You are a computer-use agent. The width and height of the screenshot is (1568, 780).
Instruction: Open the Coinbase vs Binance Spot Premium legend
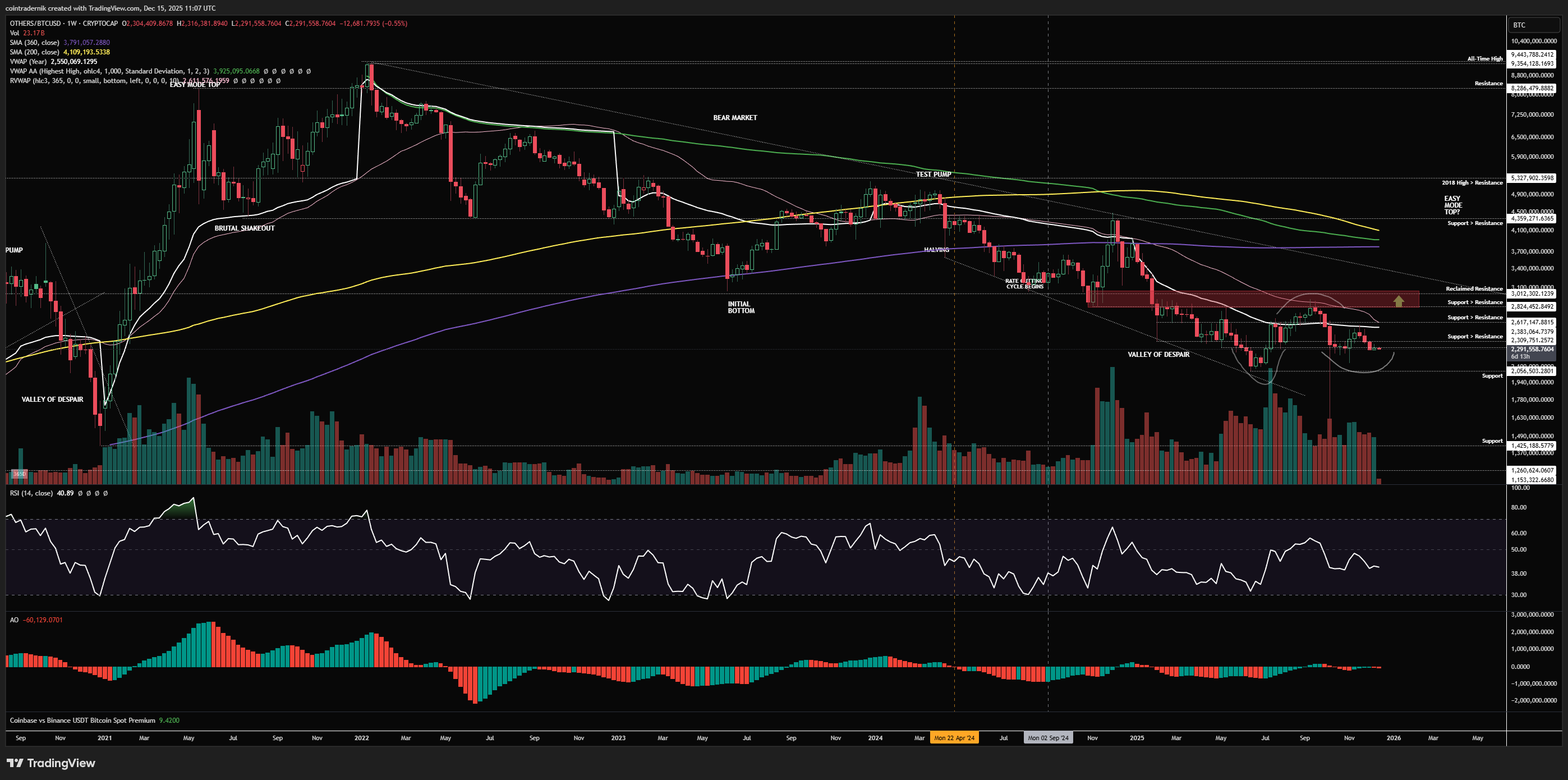click(x=82, y=721)
